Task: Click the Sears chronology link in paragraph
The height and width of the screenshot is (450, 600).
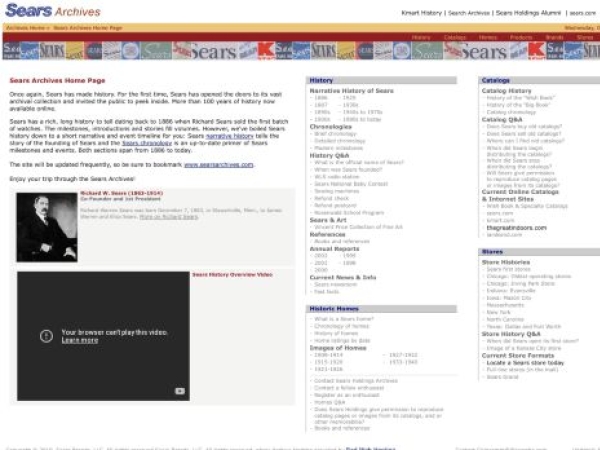Action: pos(147,143)
